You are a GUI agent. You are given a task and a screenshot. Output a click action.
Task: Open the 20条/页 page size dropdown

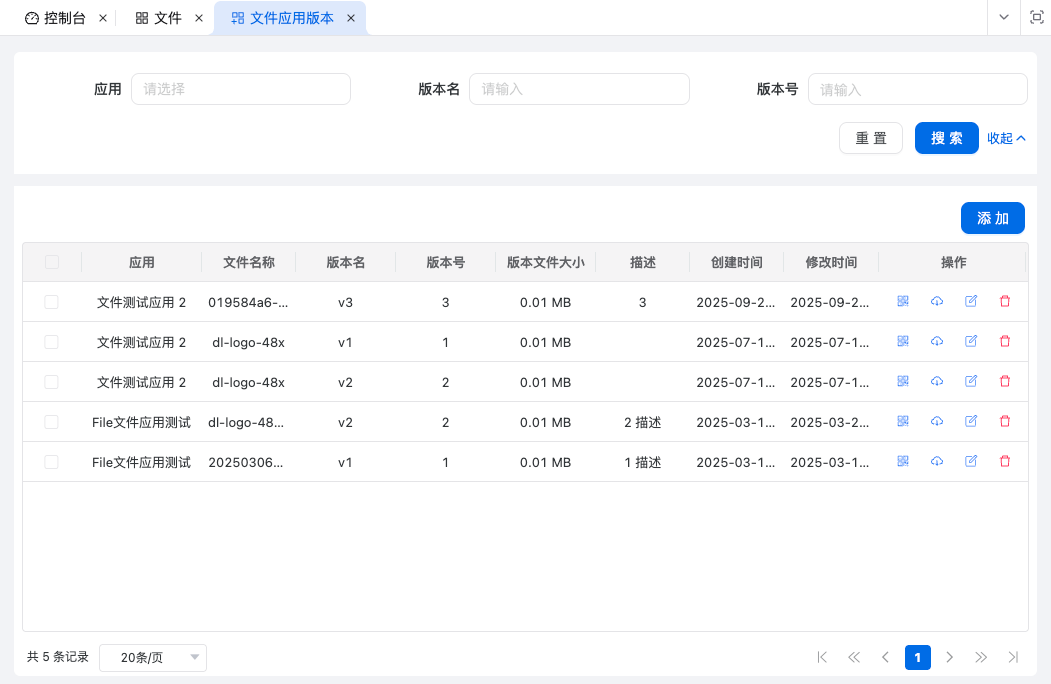[152, 657]
